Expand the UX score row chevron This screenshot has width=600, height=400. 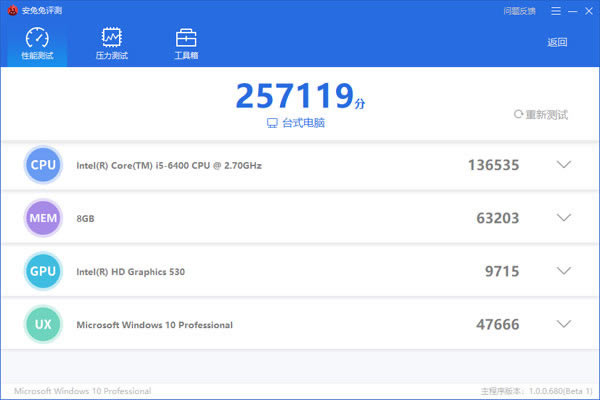pos(564,324)
